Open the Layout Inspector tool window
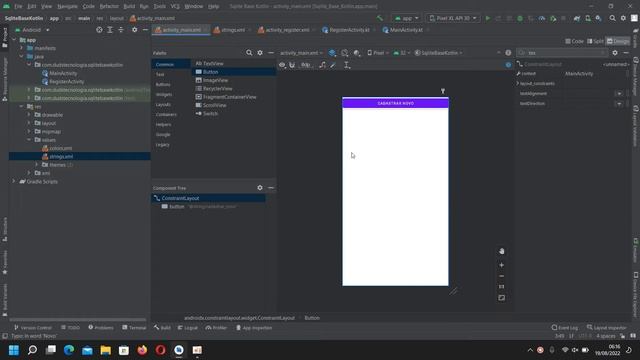The width and height of the screenshot is (640, 360). [607, 327]
